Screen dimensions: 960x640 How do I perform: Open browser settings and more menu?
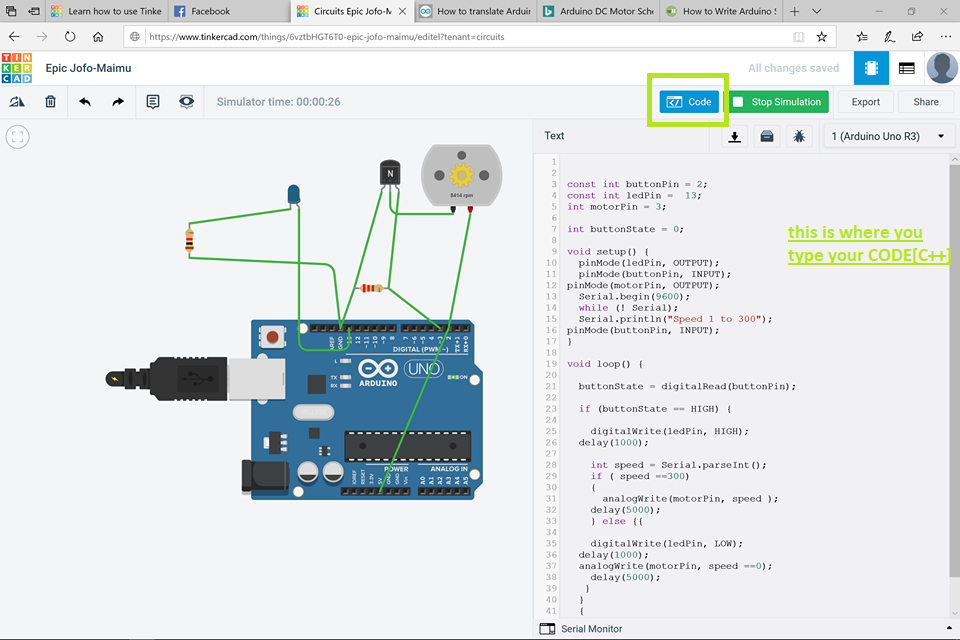click(x=945, y=37)
